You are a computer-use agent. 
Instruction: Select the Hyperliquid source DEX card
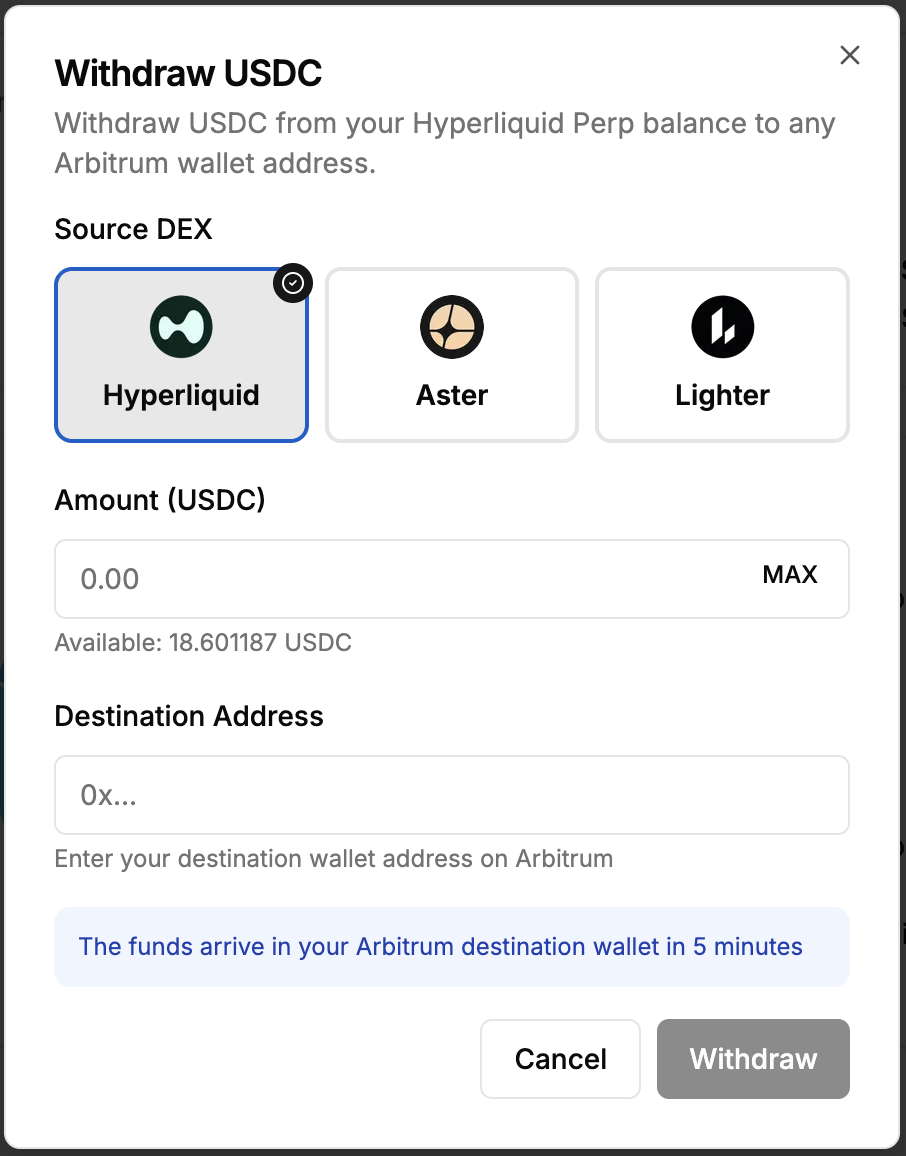click(x=181, y=355)
